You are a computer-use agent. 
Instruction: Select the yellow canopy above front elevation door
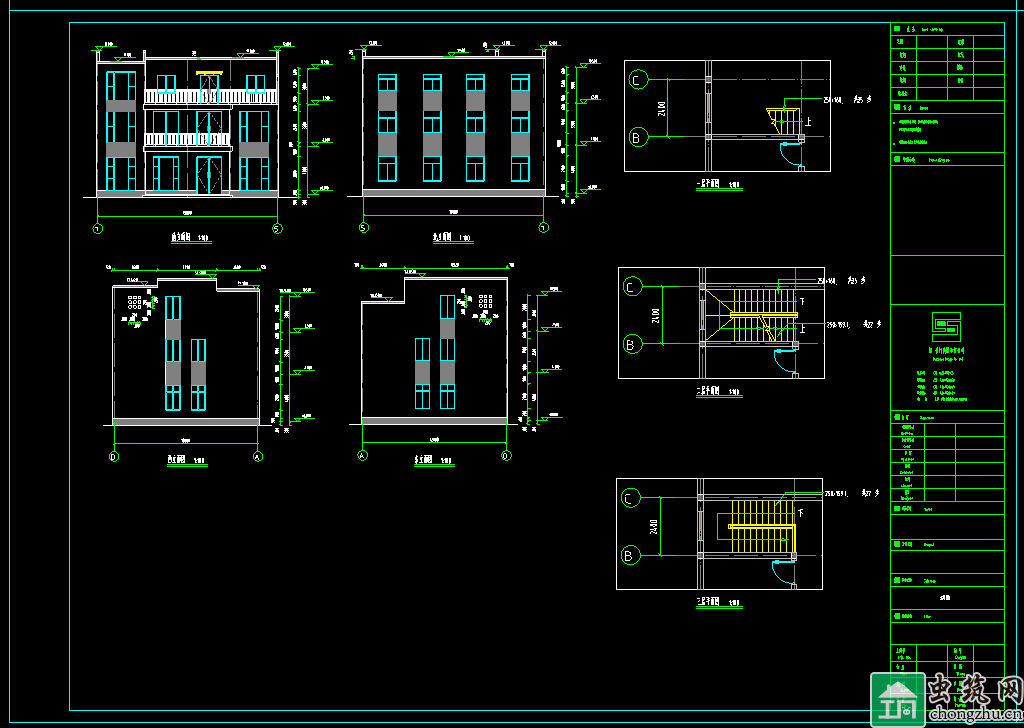209,73
